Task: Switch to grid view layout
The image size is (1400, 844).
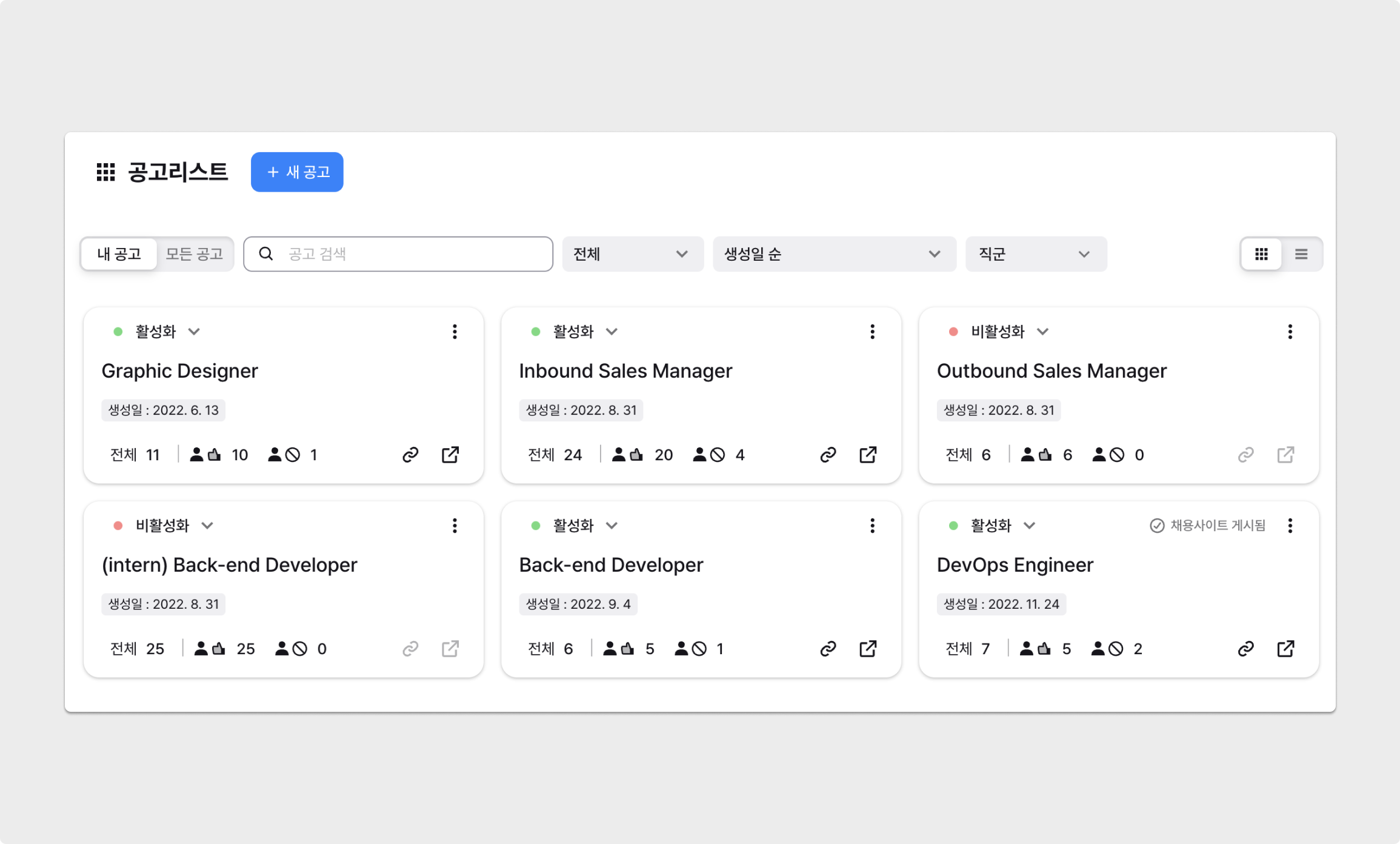Action: pyautogui.click(x=1261, y=254)
